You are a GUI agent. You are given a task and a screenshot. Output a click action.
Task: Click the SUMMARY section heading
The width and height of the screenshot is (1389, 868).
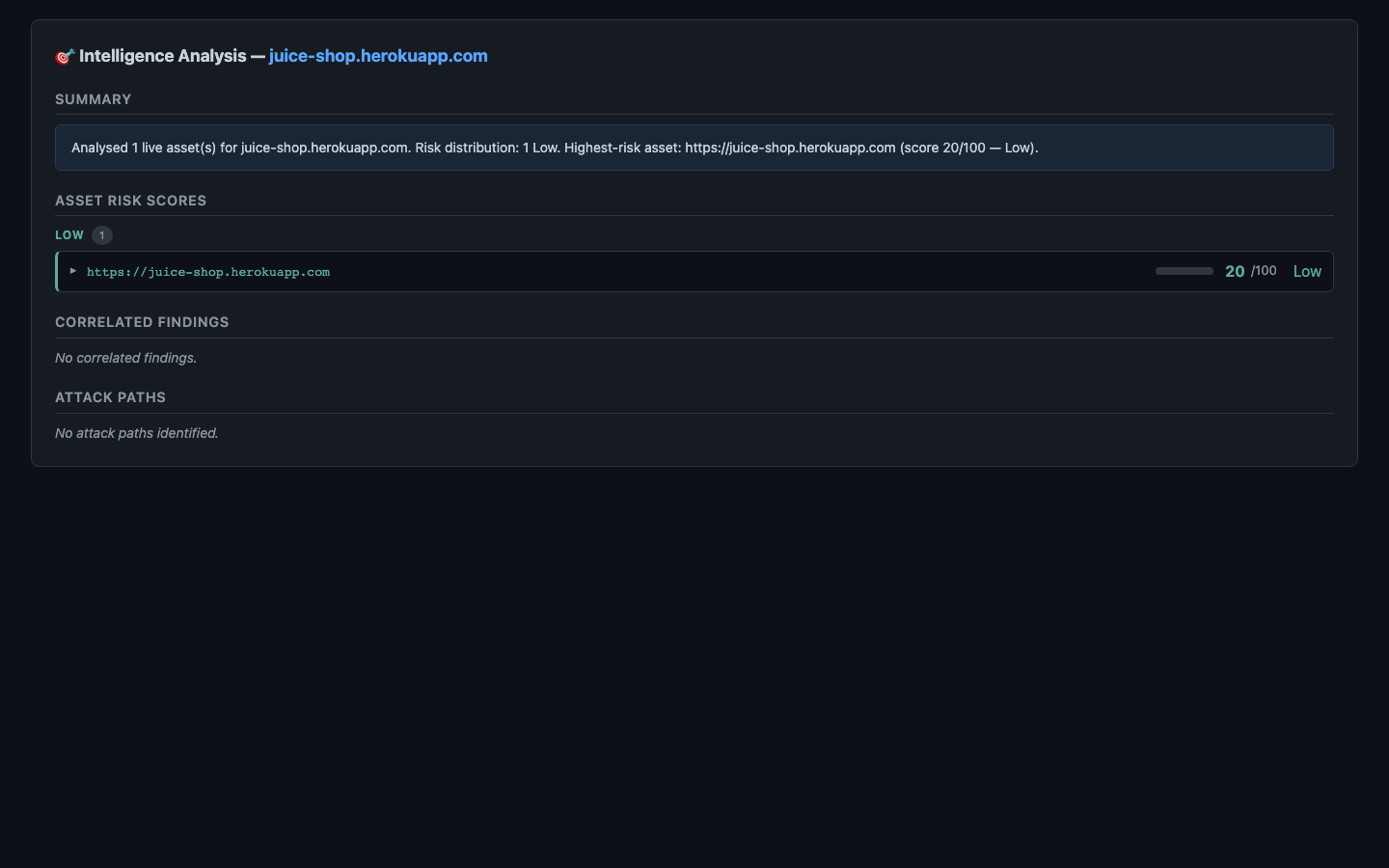point(94,99)
